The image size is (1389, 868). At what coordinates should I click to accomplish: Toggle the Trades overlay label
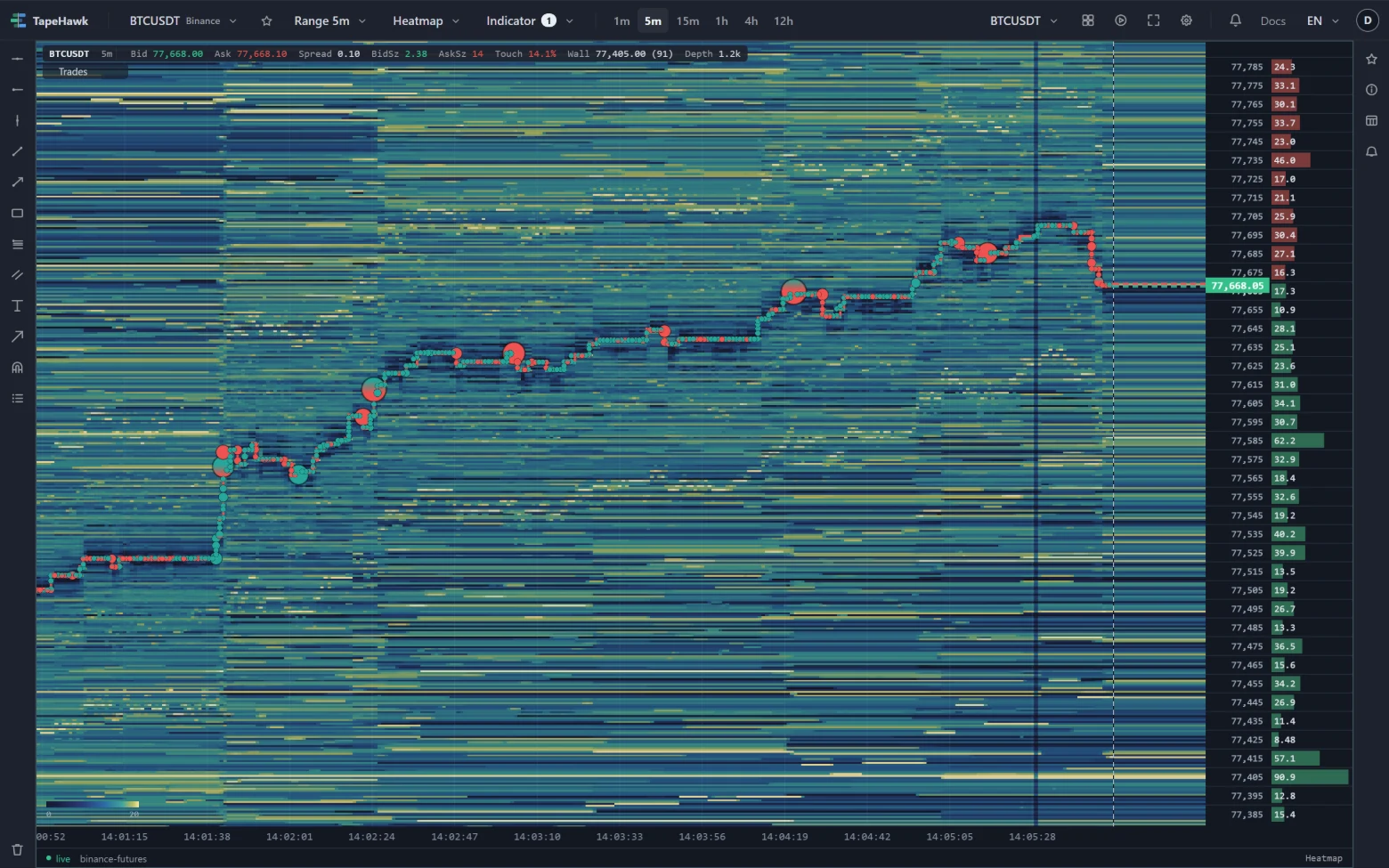[x=73, y=72]
